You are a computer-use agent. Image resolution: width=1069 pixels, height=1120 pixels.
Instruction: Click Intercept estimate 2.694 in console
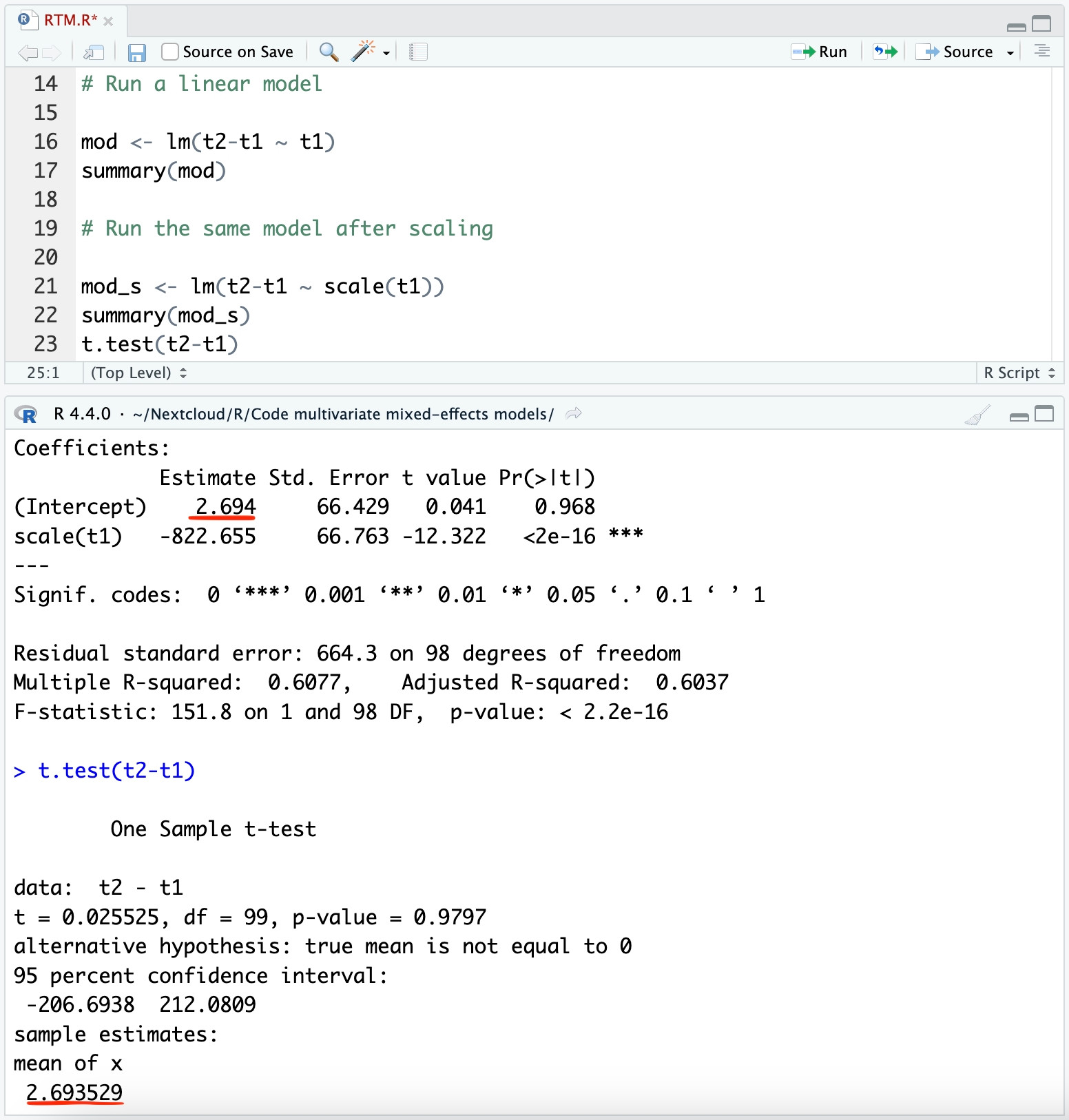point(226,507)
